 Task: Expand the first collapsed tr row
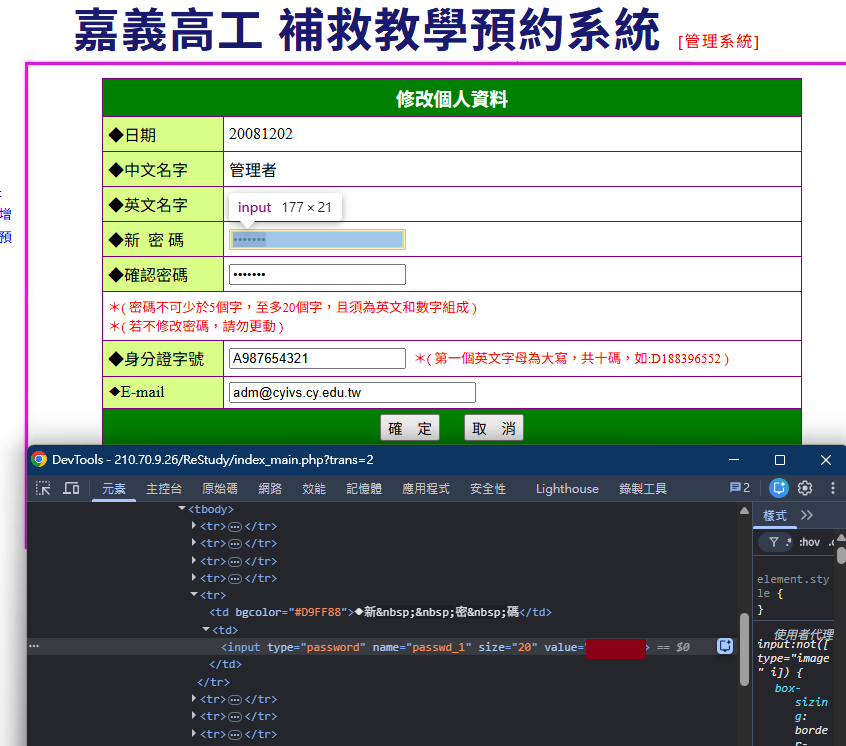pyautogui.click(x=194, y=525)
